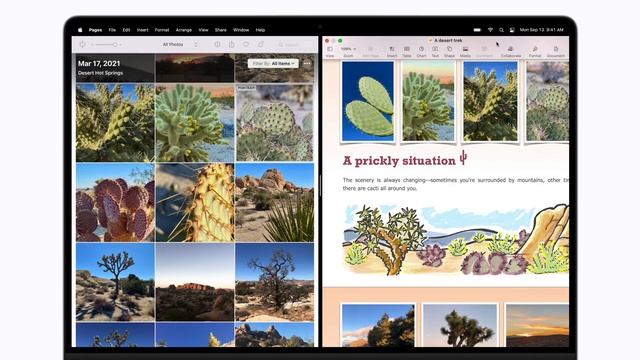Image resolution: width=640 pixels, height=360 pixels.
Task: Open the Edit menu
Action: [x=127, y=30]
